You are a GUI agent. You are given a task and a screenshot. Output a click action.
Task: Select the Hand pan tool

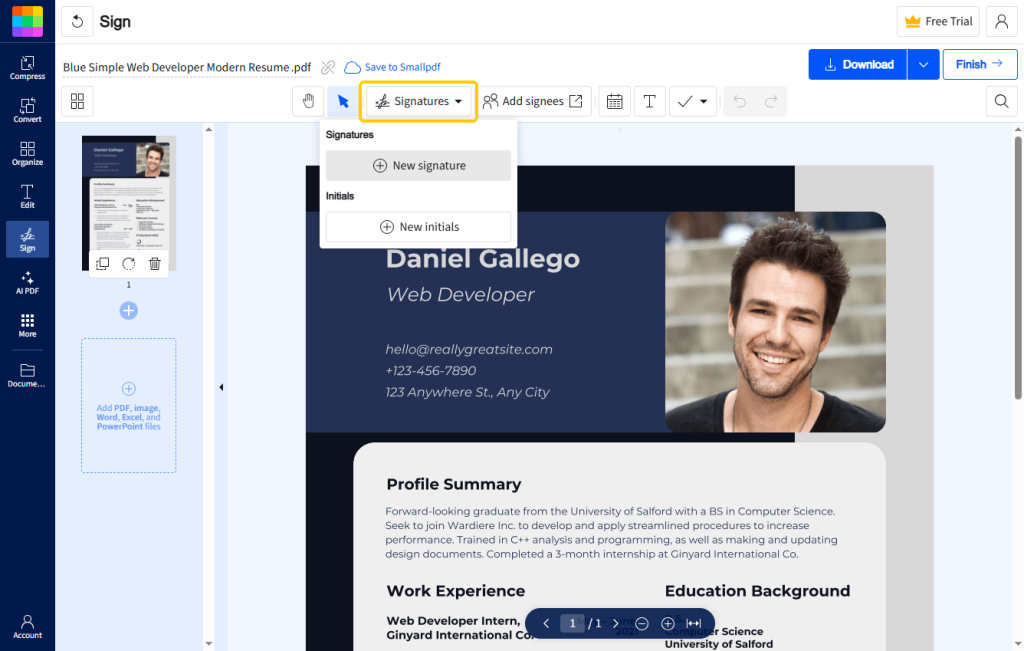308,101
